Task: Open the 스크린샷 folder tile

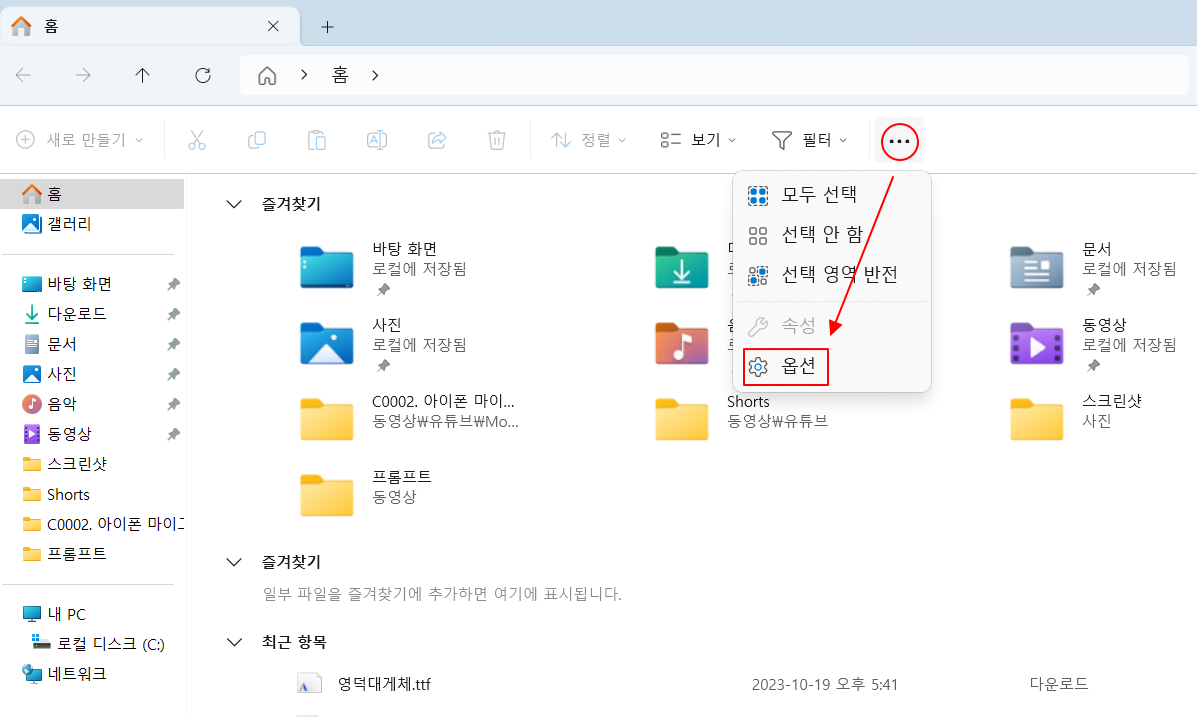Action: pos(1076,418)
